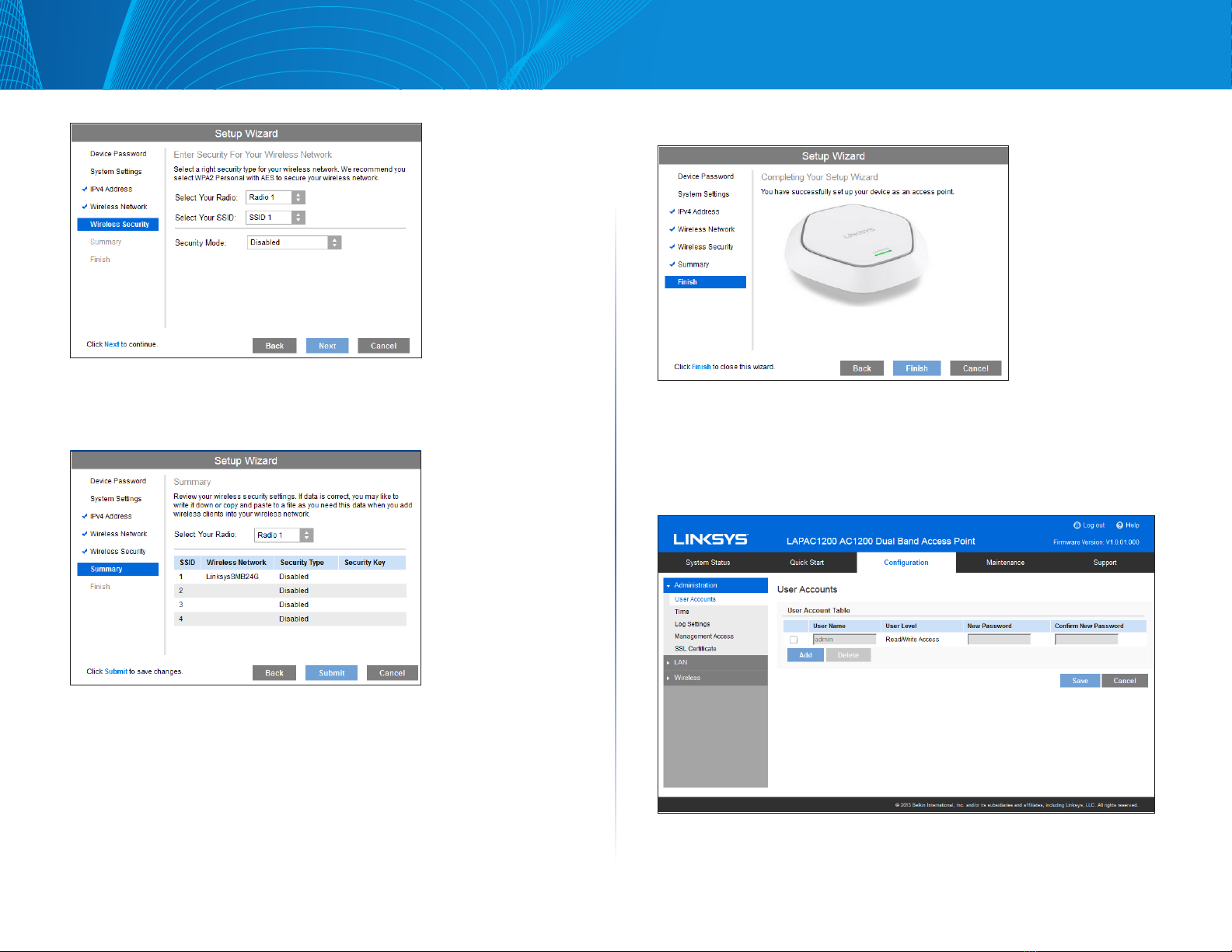Open Management Access in Administration menu
Image resolution: width=1232 pixels, height=952 pixels.
point(703,636)
